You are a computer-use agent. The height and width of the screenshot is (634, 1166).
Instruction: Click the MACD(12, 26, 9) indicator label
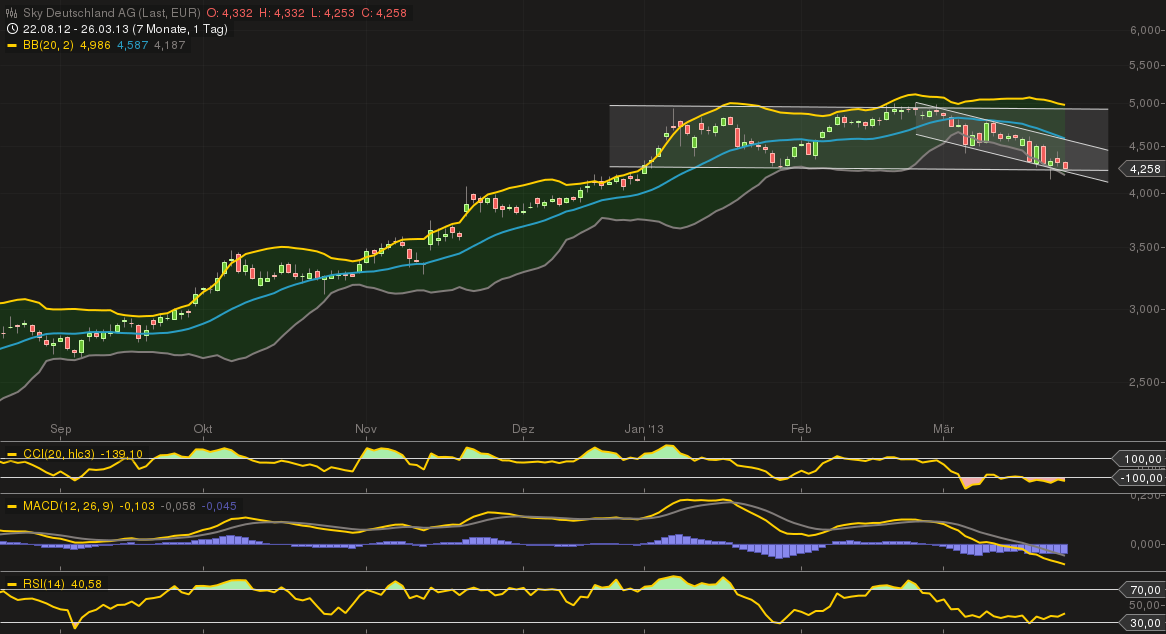tap(68, 506)
